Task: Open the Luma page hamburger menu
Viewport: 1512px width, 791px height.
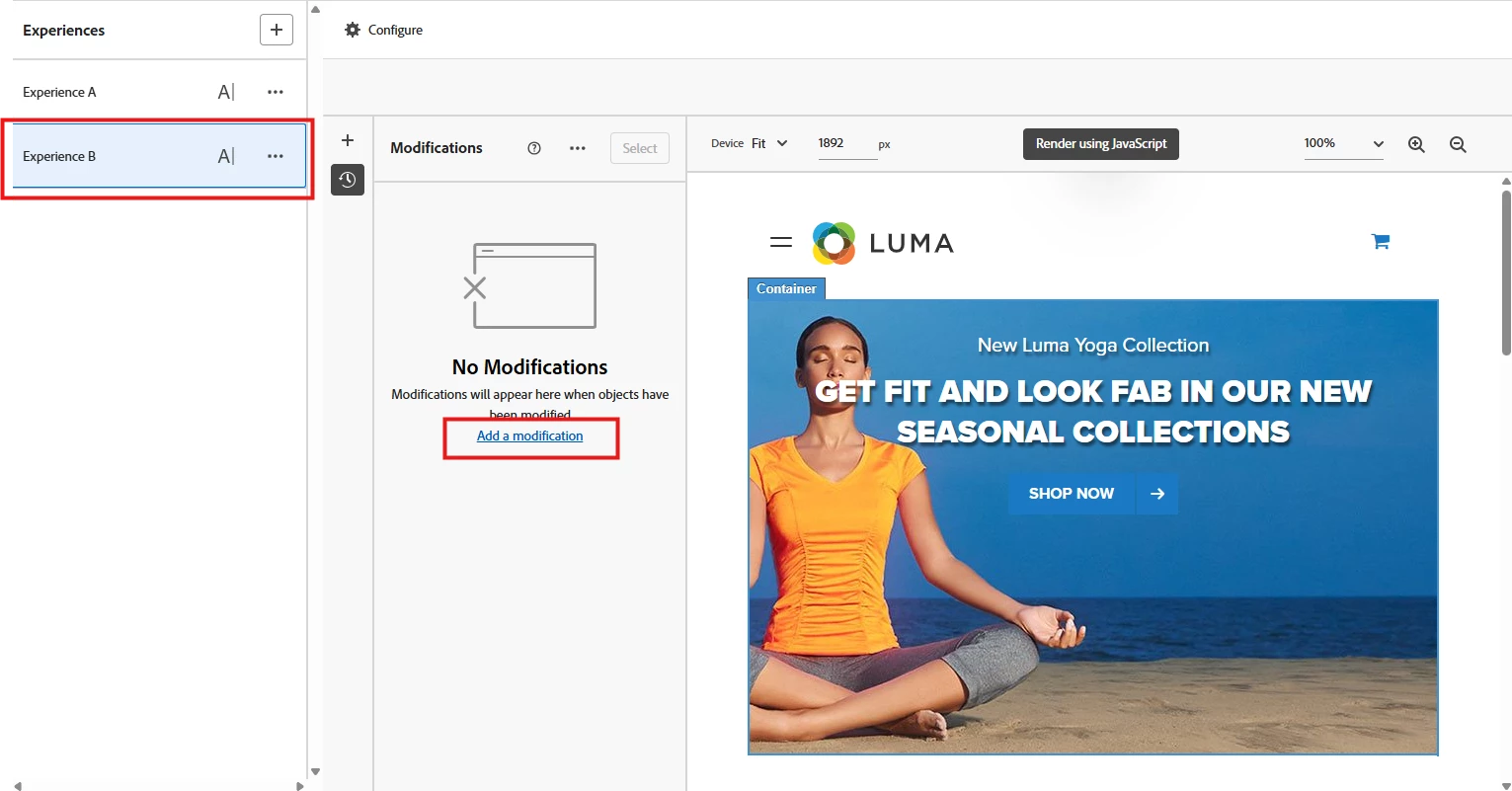Action: [781, 242]
